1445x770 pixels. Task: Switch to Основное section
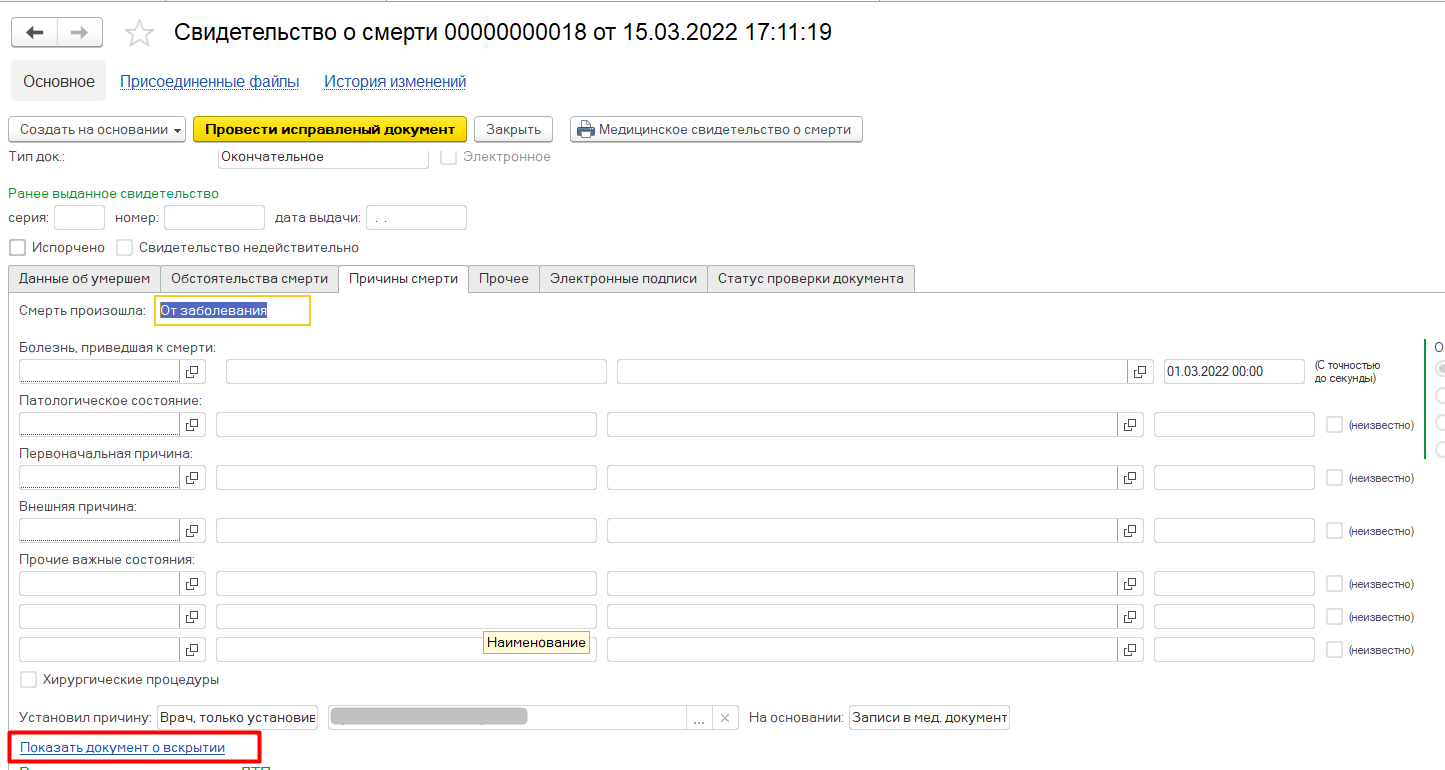pyautogui.click(x=59, y=81)
